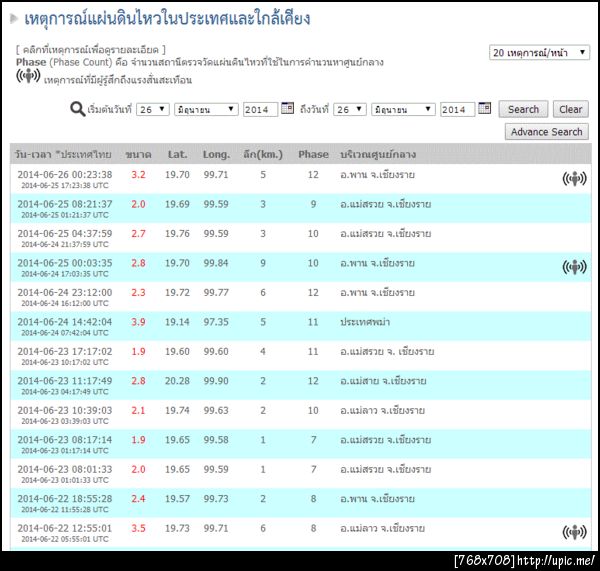Click magnitude 3.9 in the ประเทศพม่า row
Screen dimensions: 600x571
pos(138,322)
